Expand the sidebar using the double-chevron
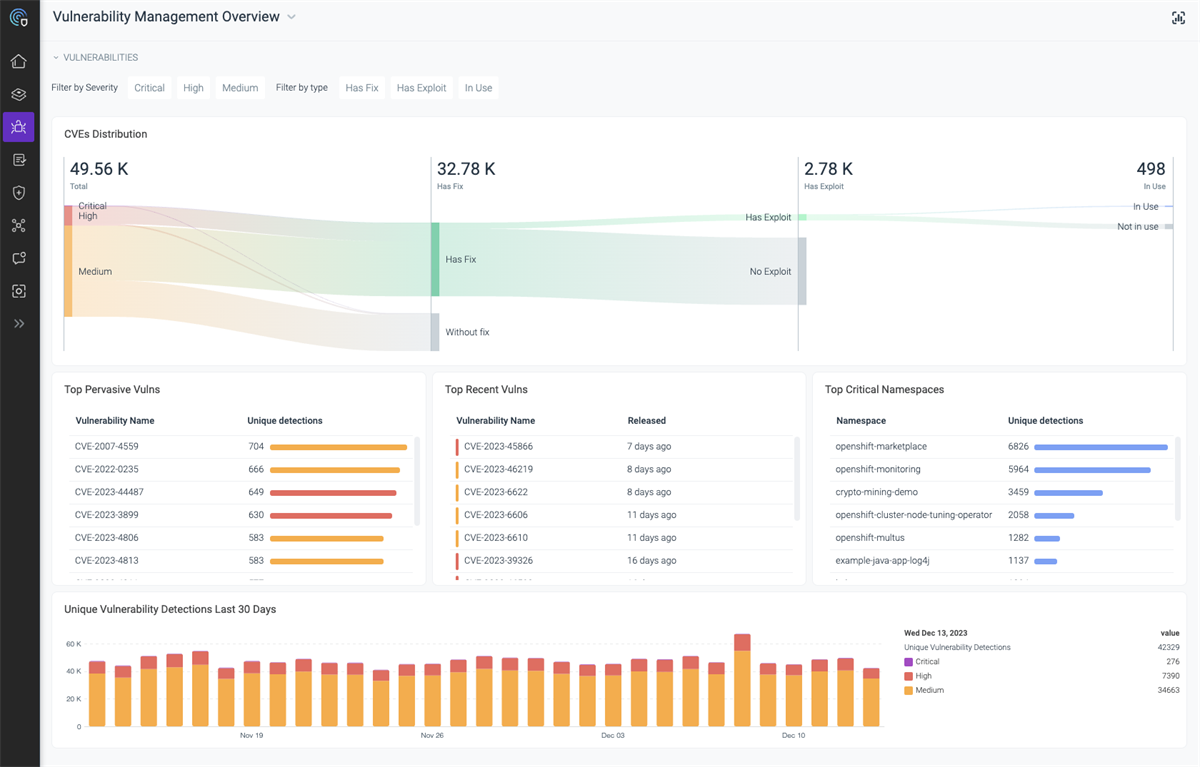 click(18, 323)
